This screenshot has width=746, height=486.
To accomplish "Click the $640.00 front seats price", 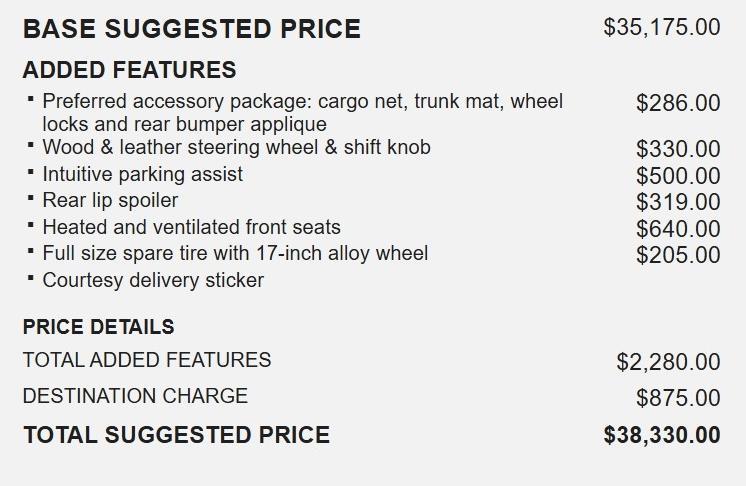I will click(677, 229).
